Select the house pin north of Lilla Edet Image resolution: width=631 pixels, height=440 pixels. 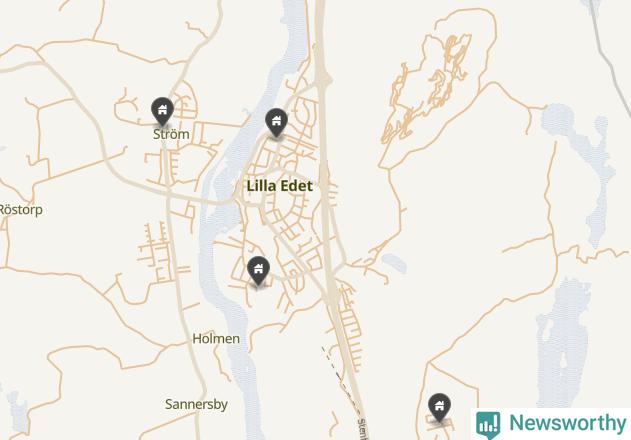(x=276, y=122)
